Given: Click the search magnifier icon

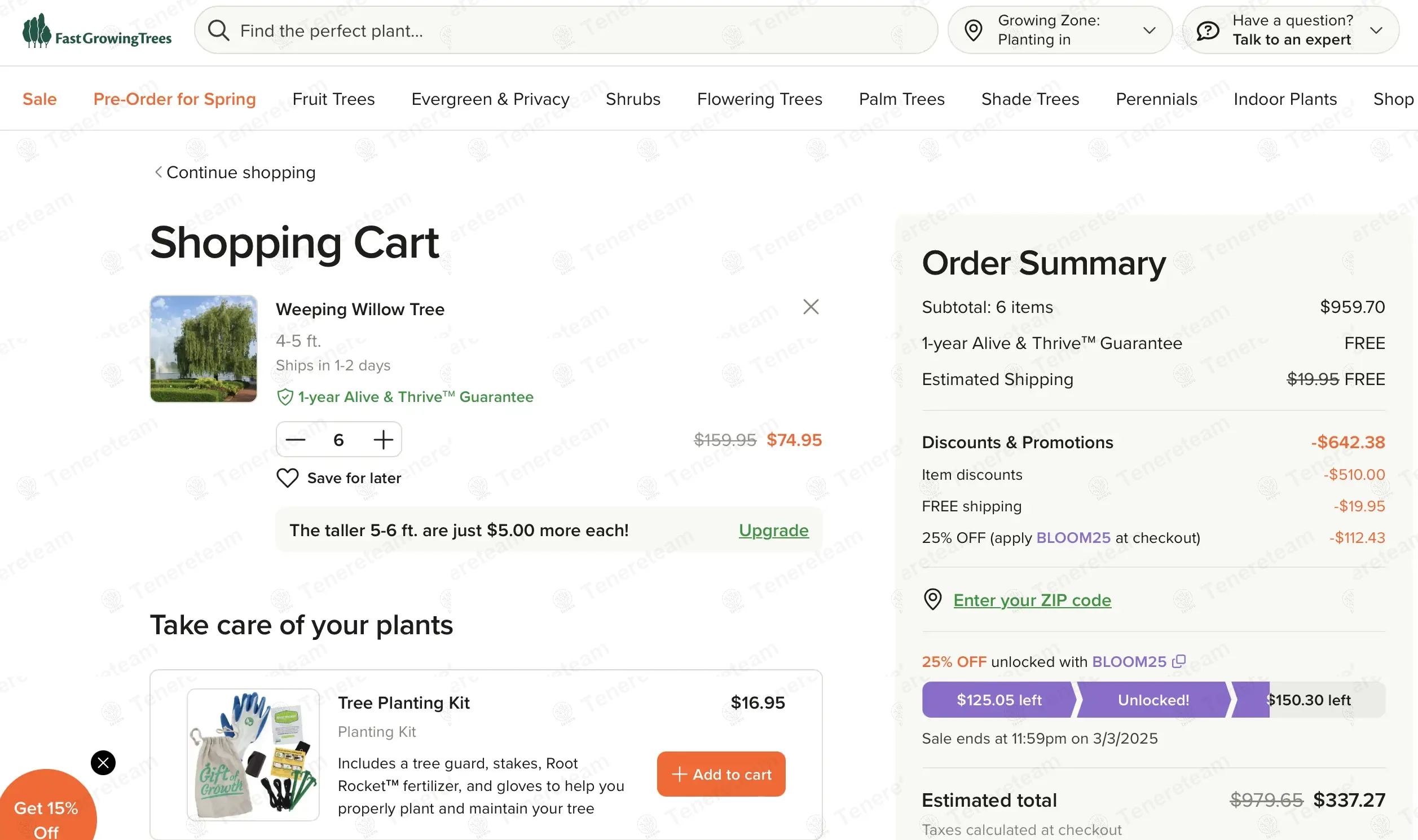Looking at the screenshot, I should click(218, 30).
